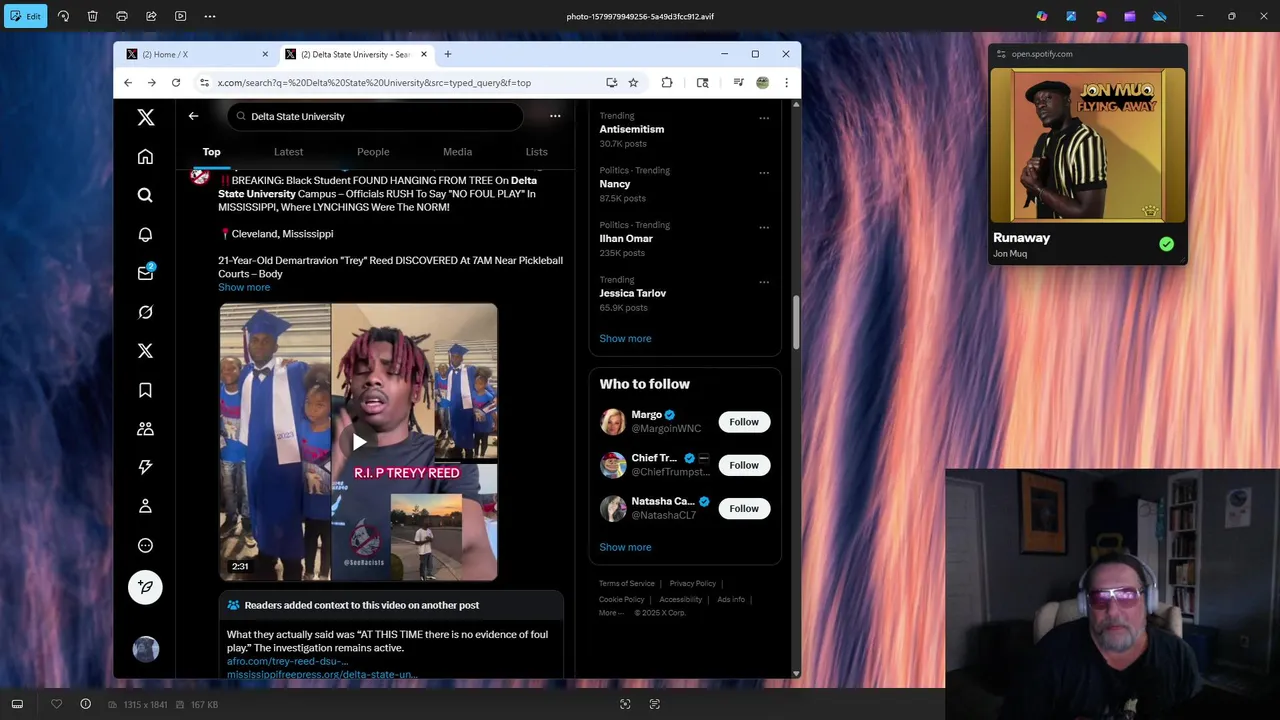
Task: Open the Photos 'See more' ellipsis menu
Action: coord(210,16)
